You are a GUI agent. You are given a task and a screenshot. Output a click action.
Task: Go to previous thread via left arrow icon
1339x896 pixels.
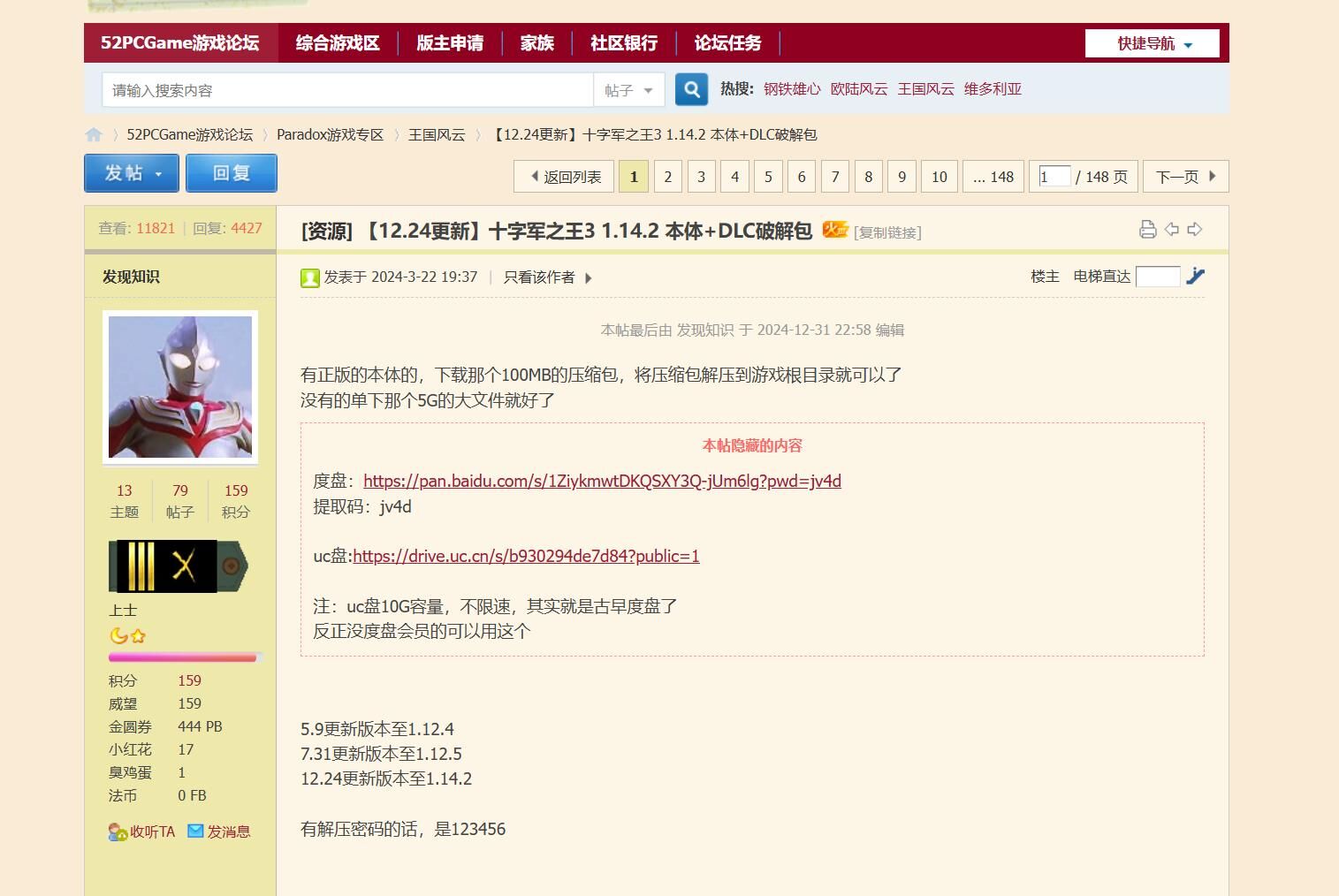(1171, 230)
